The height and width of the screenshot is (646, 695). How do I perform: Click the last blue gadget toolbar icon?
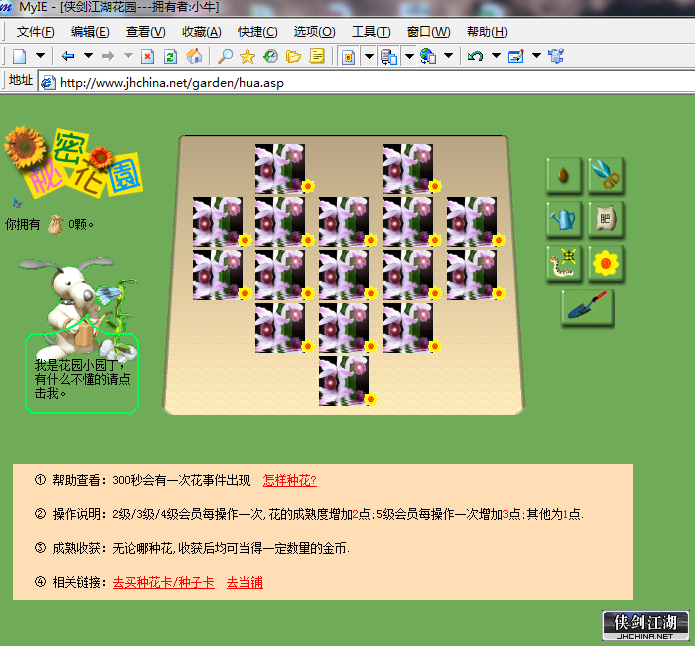coord(556,56)
